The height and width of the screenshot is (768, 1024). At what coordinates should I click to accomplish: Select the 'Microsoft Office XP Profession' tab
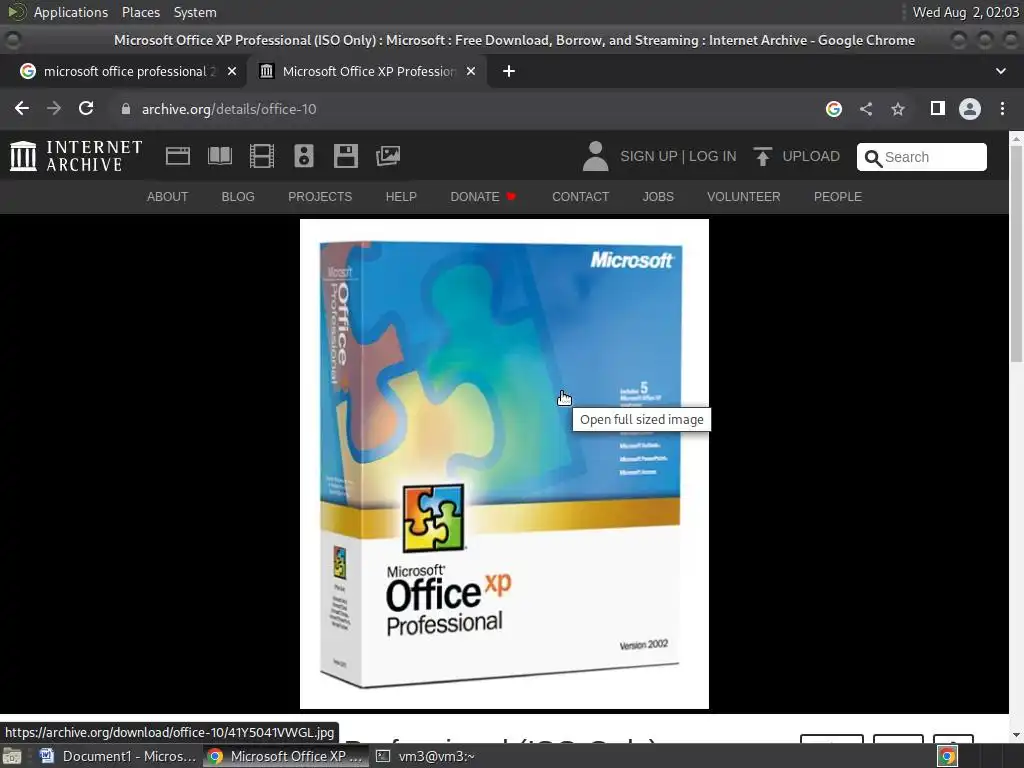366,71
